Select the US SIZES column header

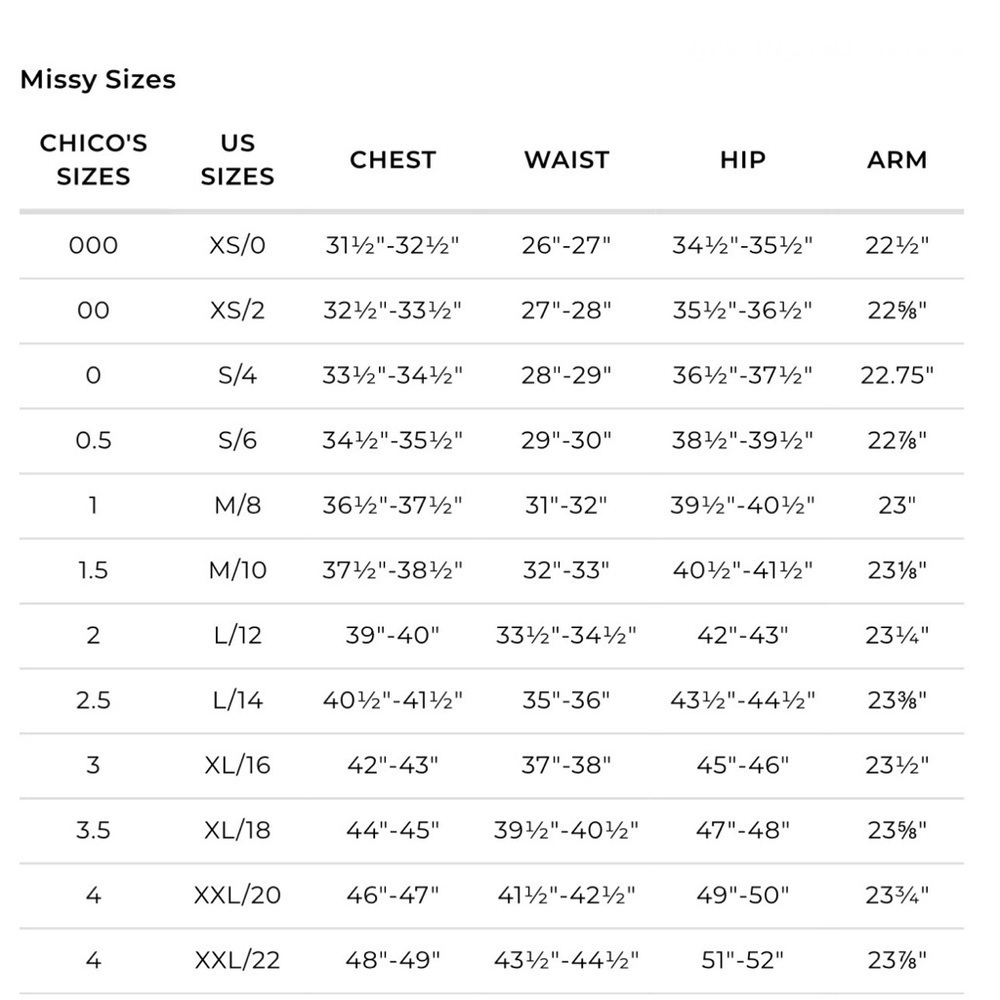237,159
